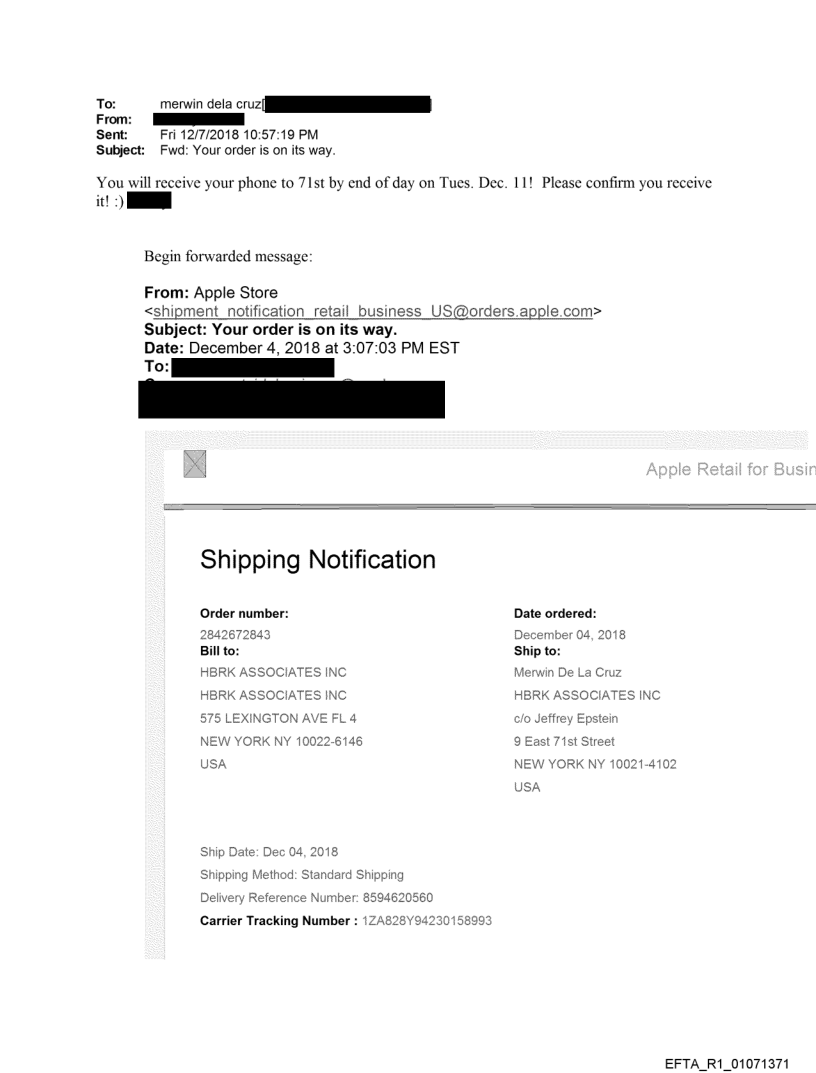Click the broken image placeholder icon

195,464
